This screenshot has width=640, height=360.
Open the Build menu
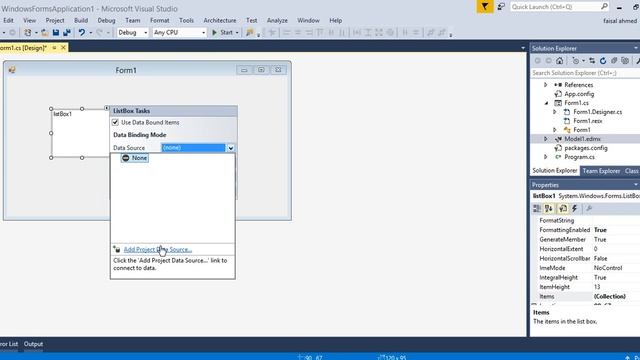pos(81,20)
